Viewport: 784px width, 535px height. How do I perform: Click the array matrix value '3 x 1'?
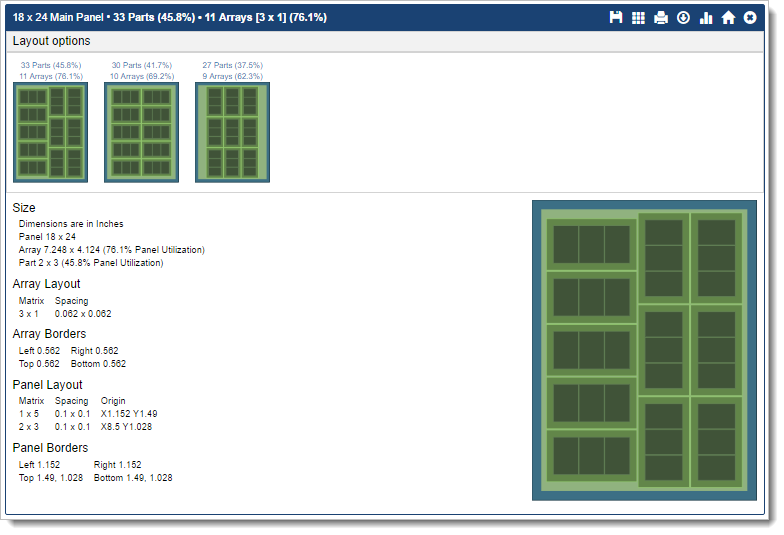tap(28, 314)
